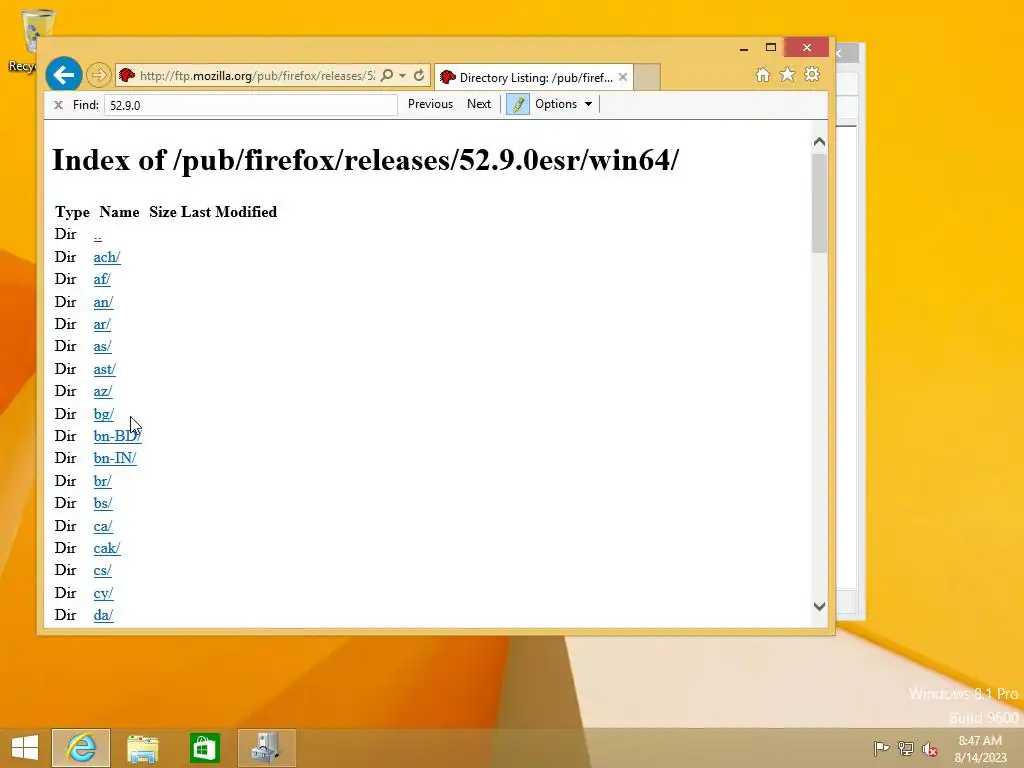
Task: Open the Windows Start button
Action: 25,748
